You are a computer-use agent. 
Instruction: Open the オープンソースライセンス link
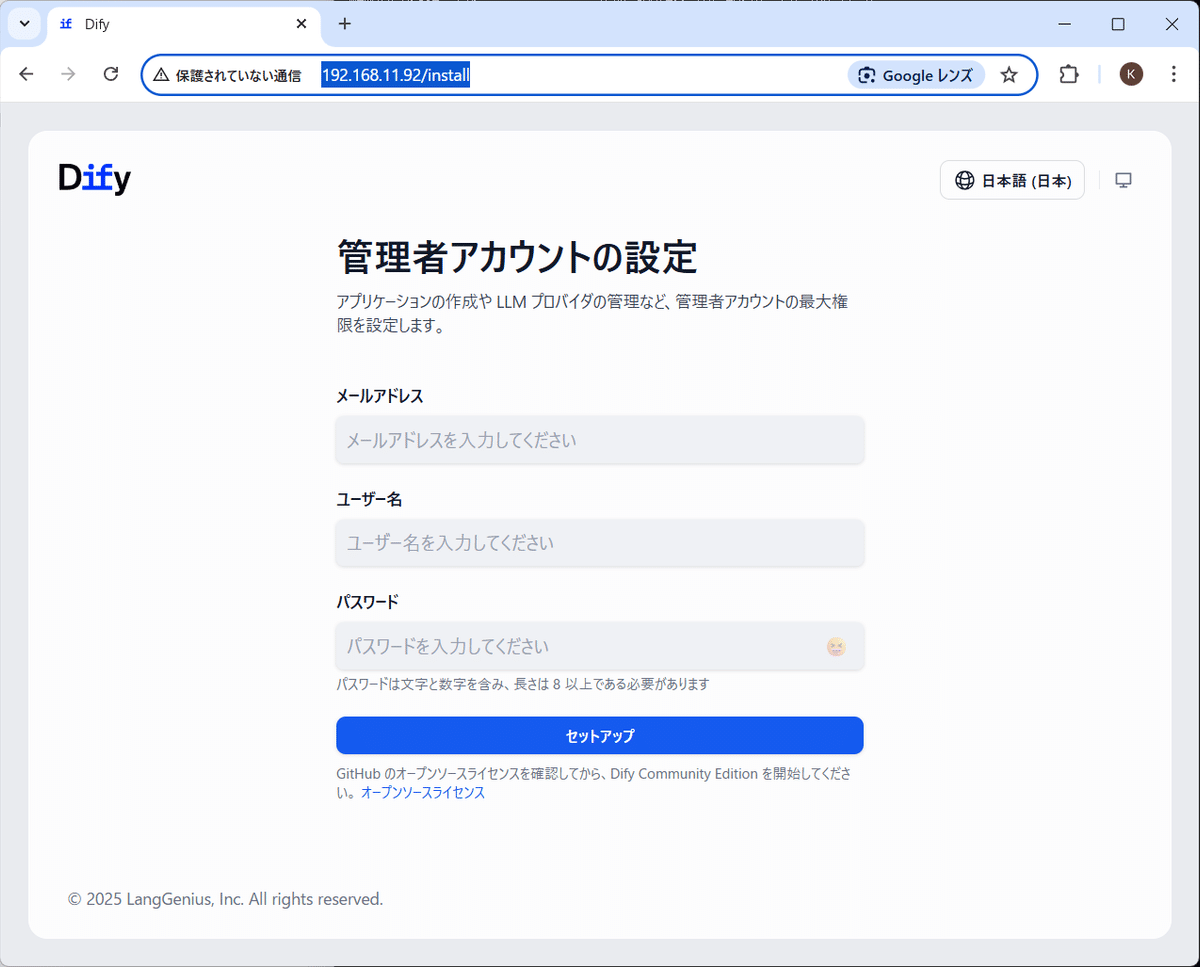422,792
